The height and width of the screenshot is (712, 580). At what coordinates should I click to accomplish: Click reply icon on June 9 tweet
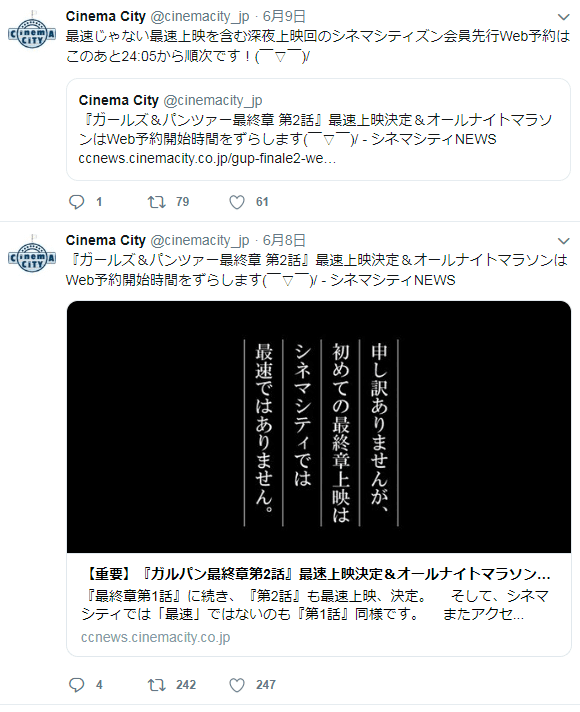tap(76, 202)
